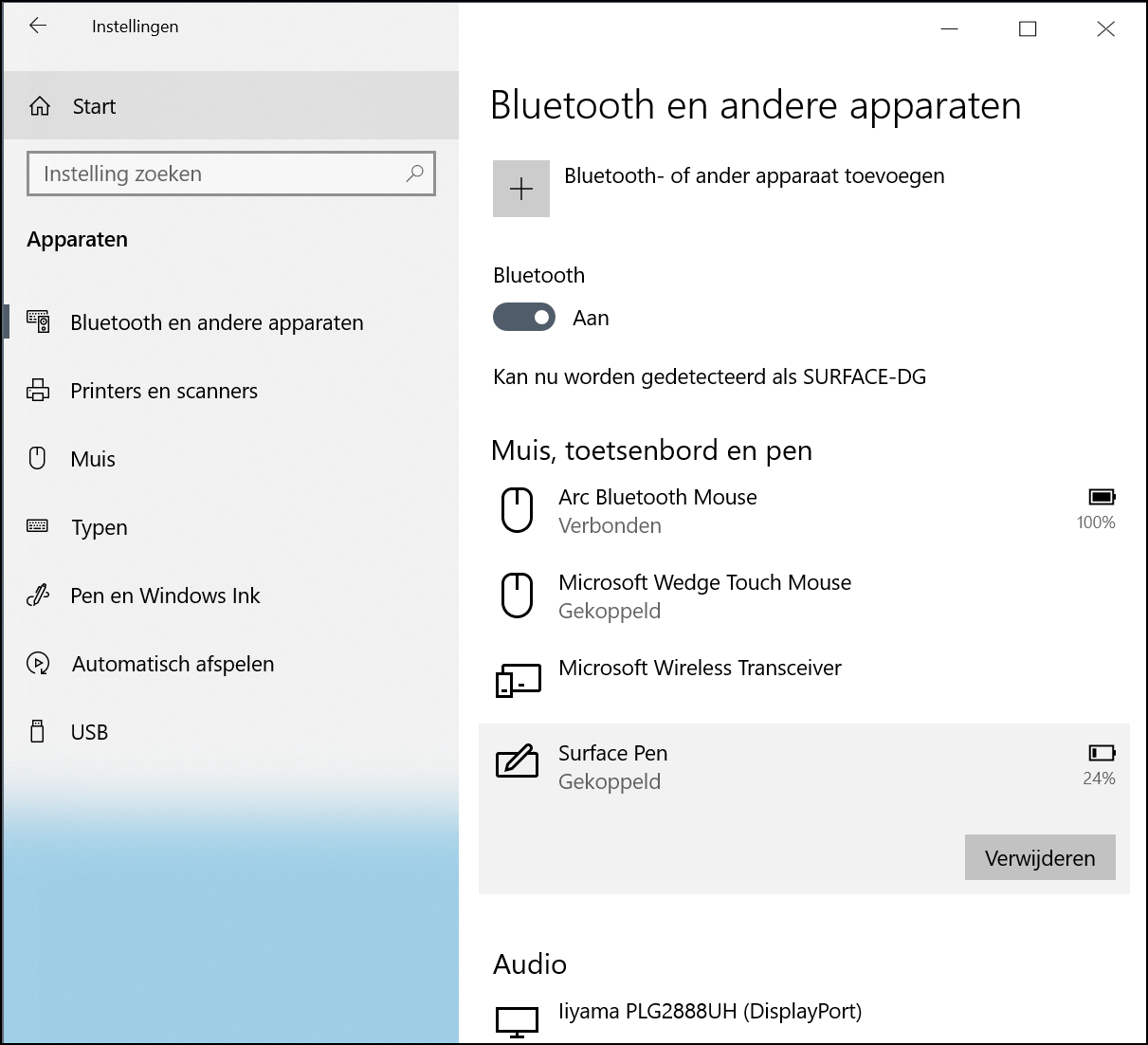Click the Arc Bluetooth Mouse icon
The height and width of the screenshot is (1045, 1148).
(x=517, y=510)
